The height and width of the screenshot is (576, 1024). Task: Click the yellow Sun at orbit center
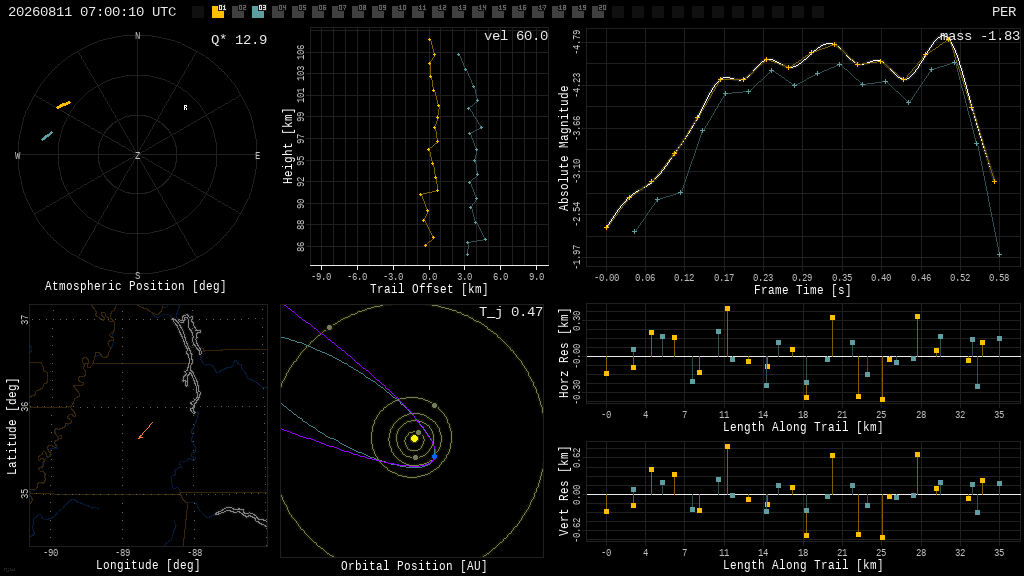(x=414, y=439)
